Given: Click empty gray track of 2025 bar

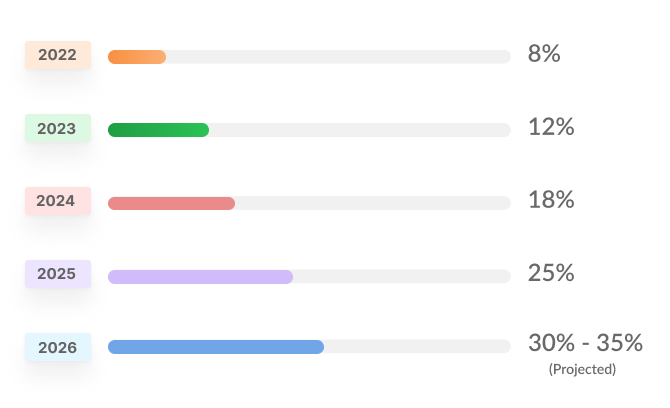Looking at the screenshot, I should (x=402, y=276).
